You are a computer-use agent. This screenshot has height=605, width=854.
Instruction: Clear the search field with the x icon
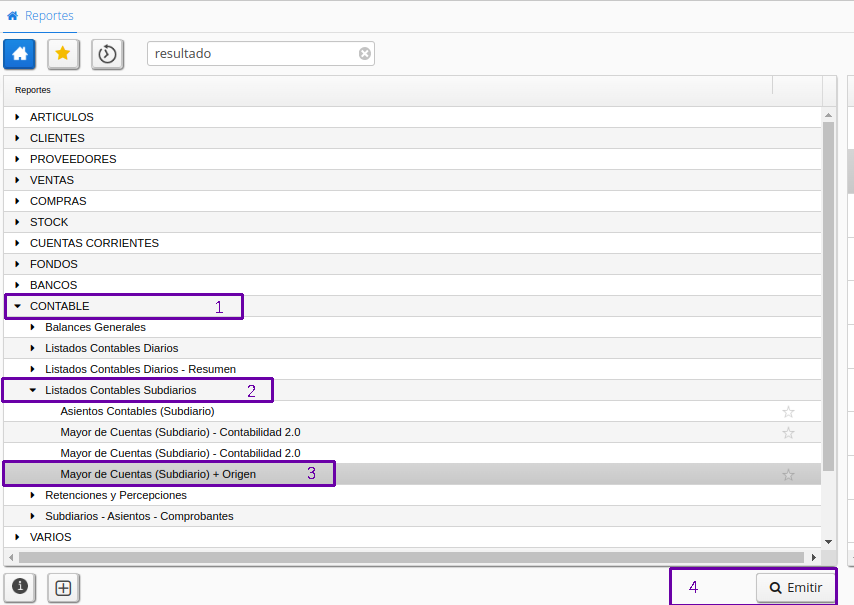(x=365, y=53)
